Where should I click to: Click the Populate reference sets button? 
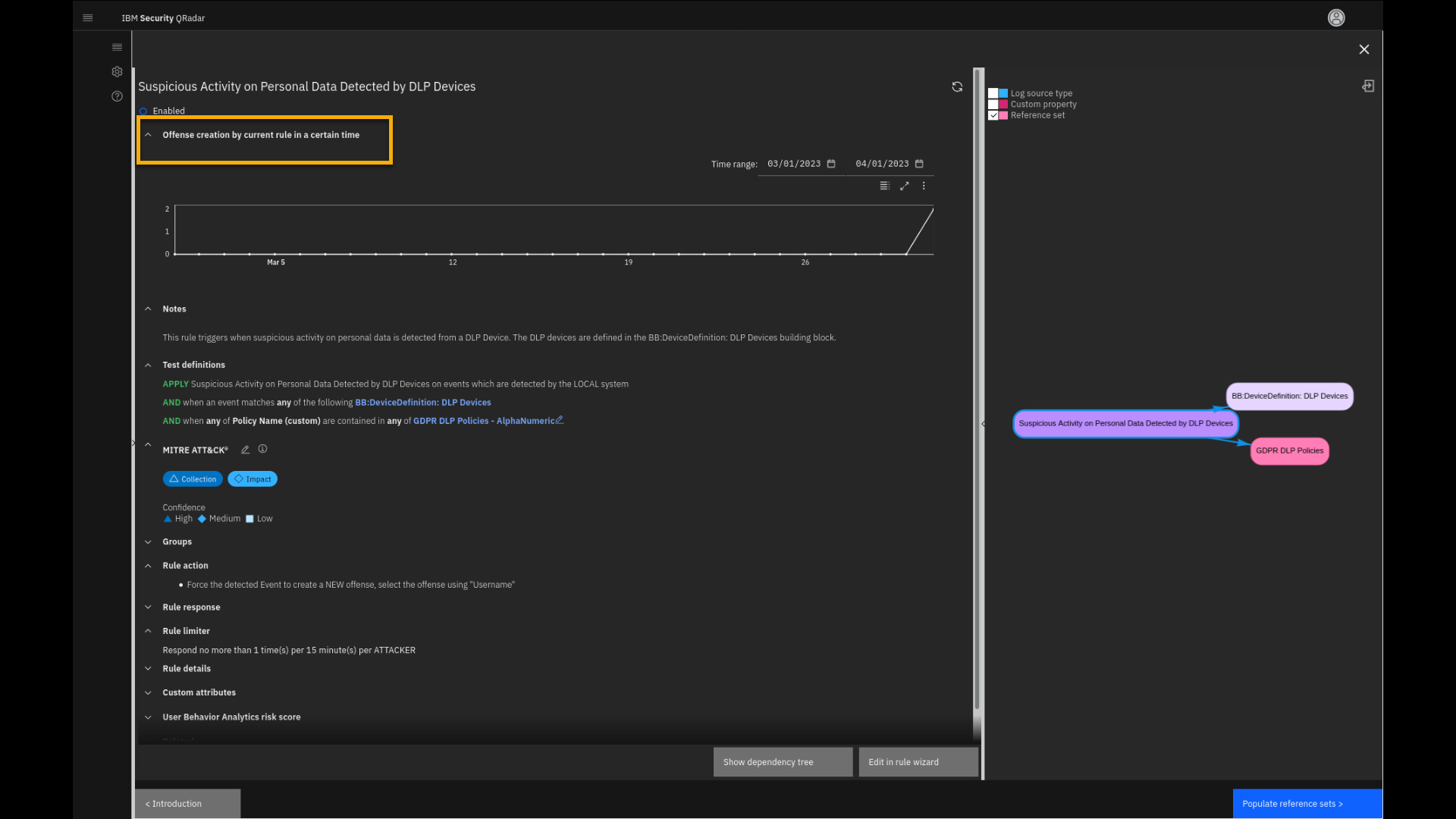[1307, 804]
